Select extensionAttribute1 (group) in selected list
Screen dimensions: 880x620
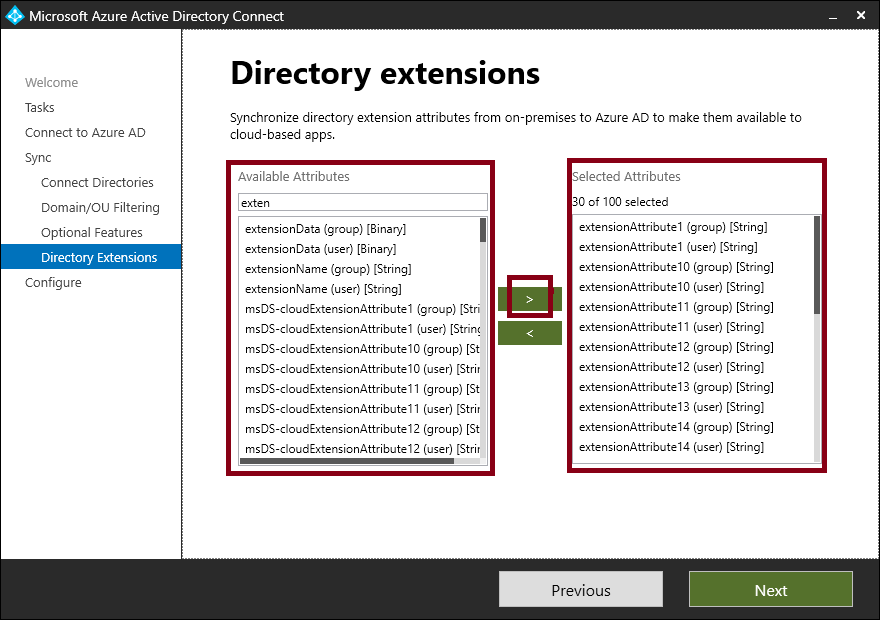[673, 227]
